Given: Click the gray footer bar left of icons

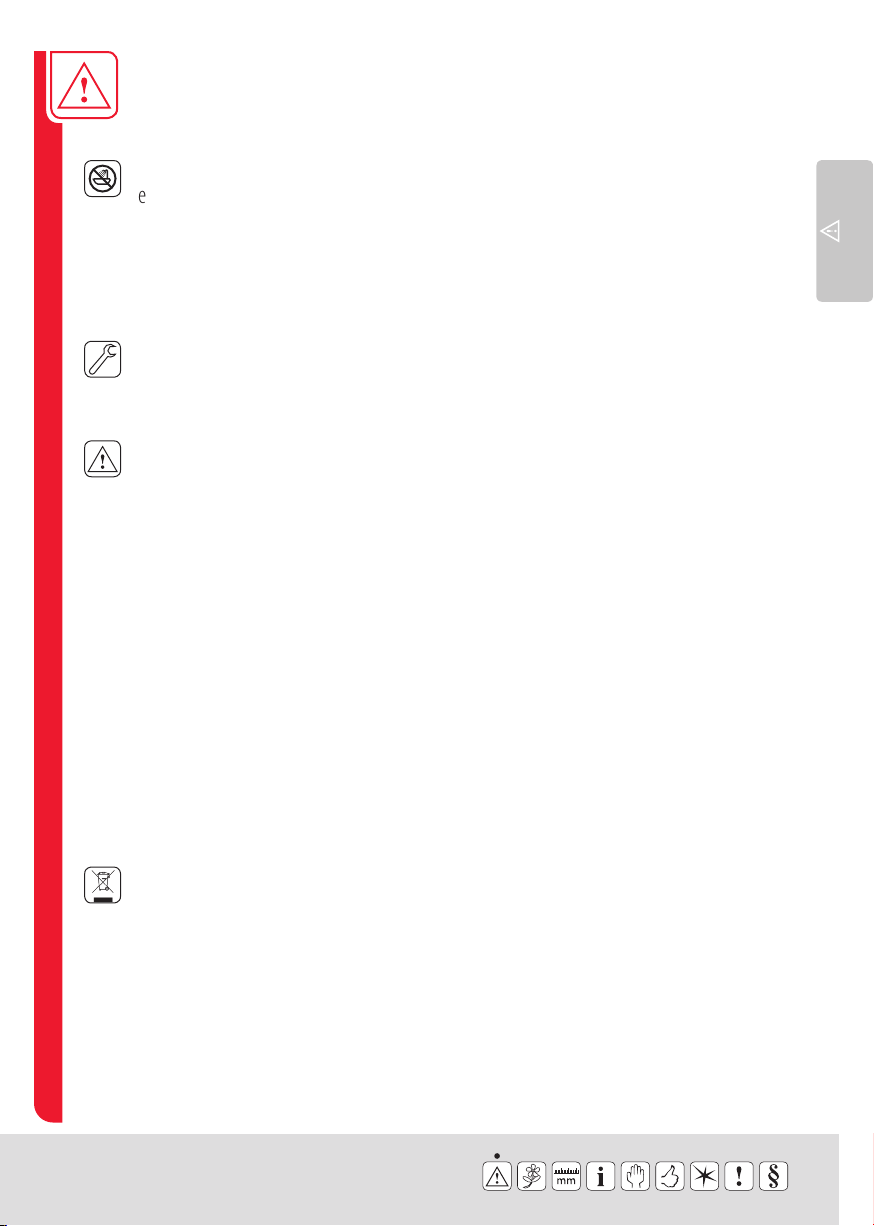Looking at the screenshot, I should tap(230, 1178).
